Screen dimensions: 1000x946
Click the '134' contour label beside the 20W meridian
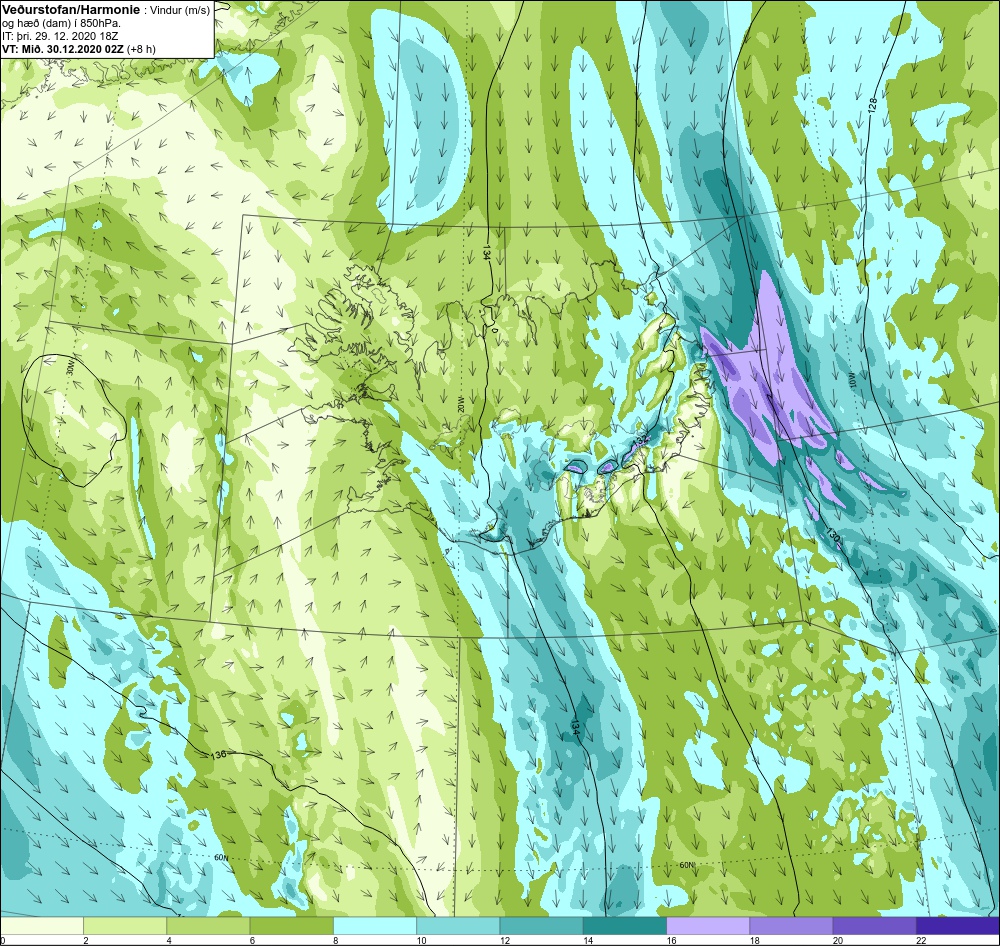pos(487,251)
